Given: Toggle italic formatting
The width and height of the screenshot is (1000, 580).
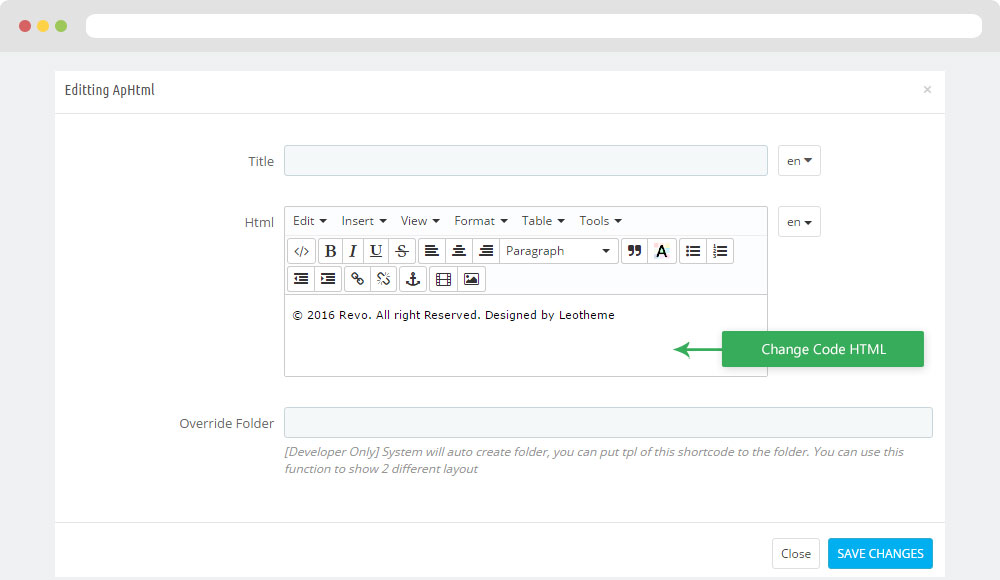Looking at the screenshot, I should (x=353, y=251).
